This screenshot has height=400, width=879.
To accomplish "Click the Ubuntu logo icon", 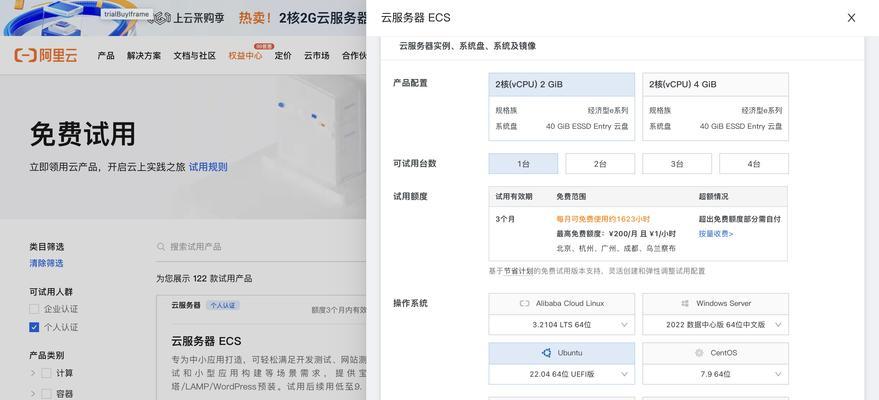I will pos(547,353).
